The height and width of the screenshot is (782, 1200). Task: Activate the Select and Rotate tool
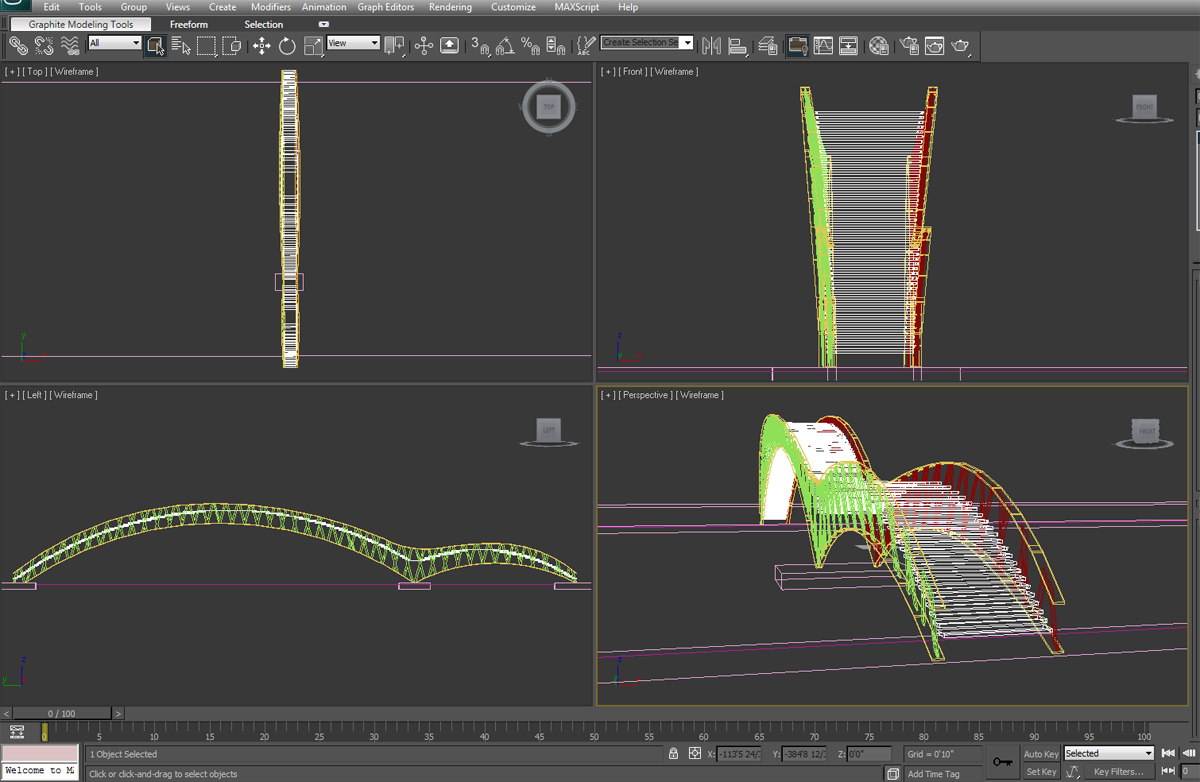286,46
